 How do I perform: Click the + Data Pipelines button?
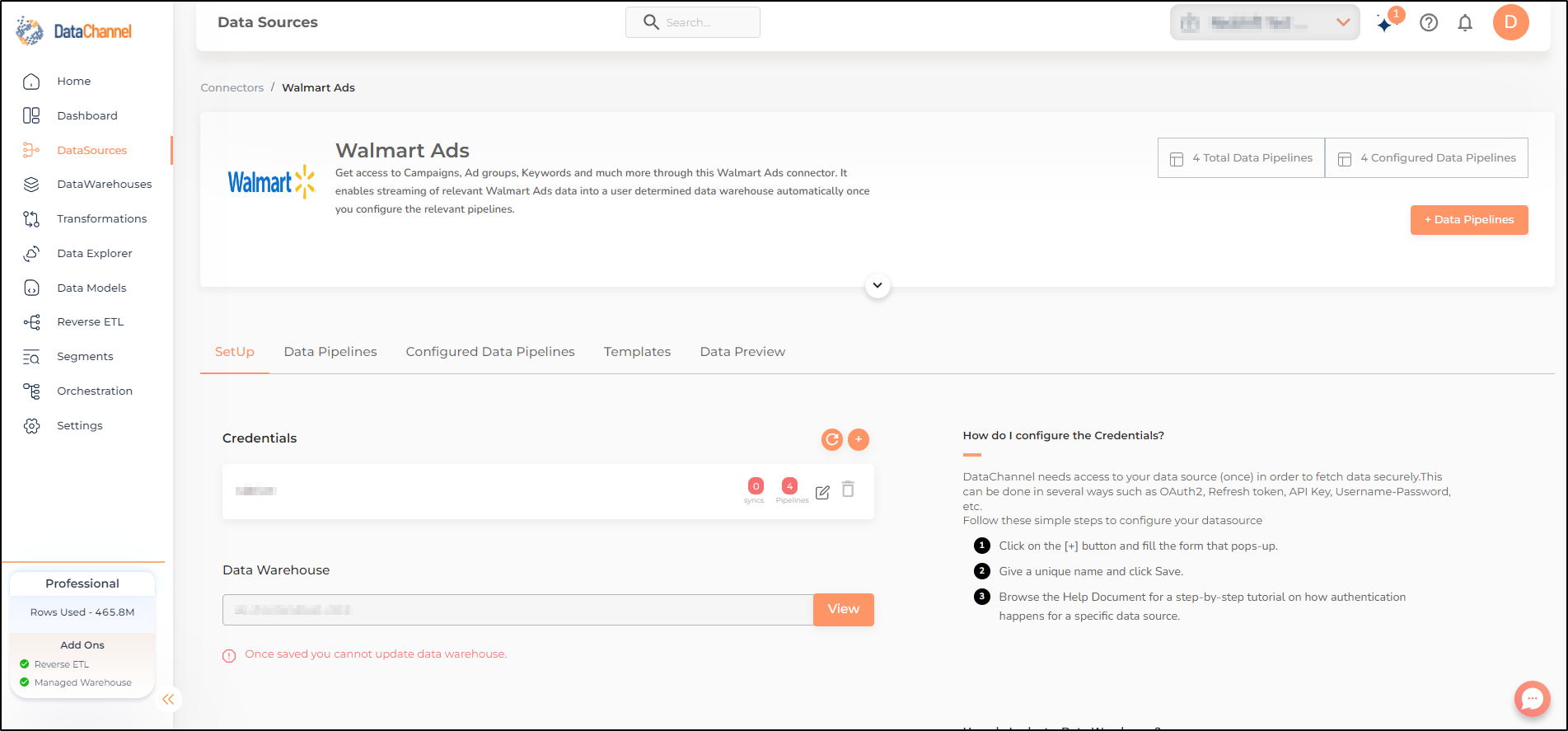pos(1469,220)
